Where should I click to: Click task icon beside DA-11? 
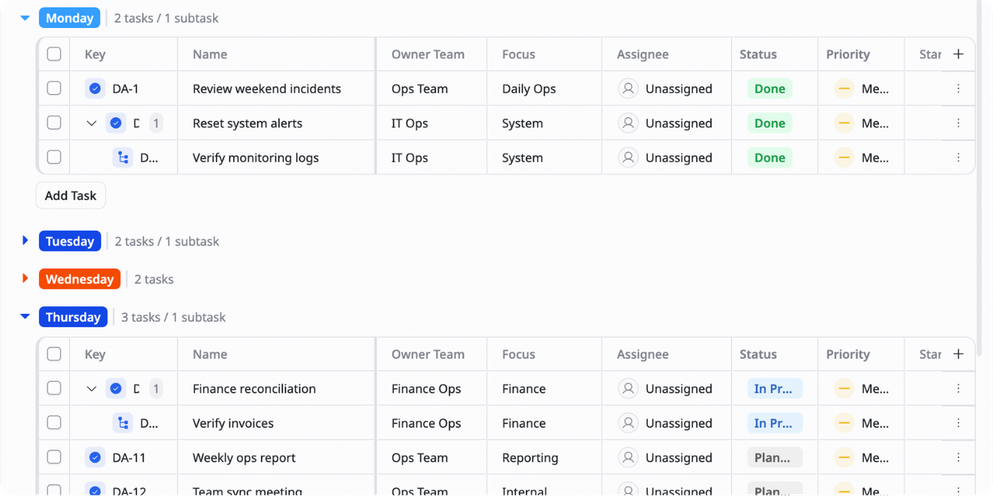point(95,458)
